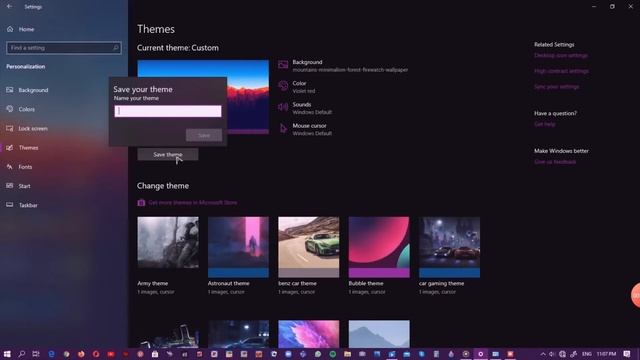Focus the Find a setting search box
Viewport: 640px width, 360px height.
64,48
